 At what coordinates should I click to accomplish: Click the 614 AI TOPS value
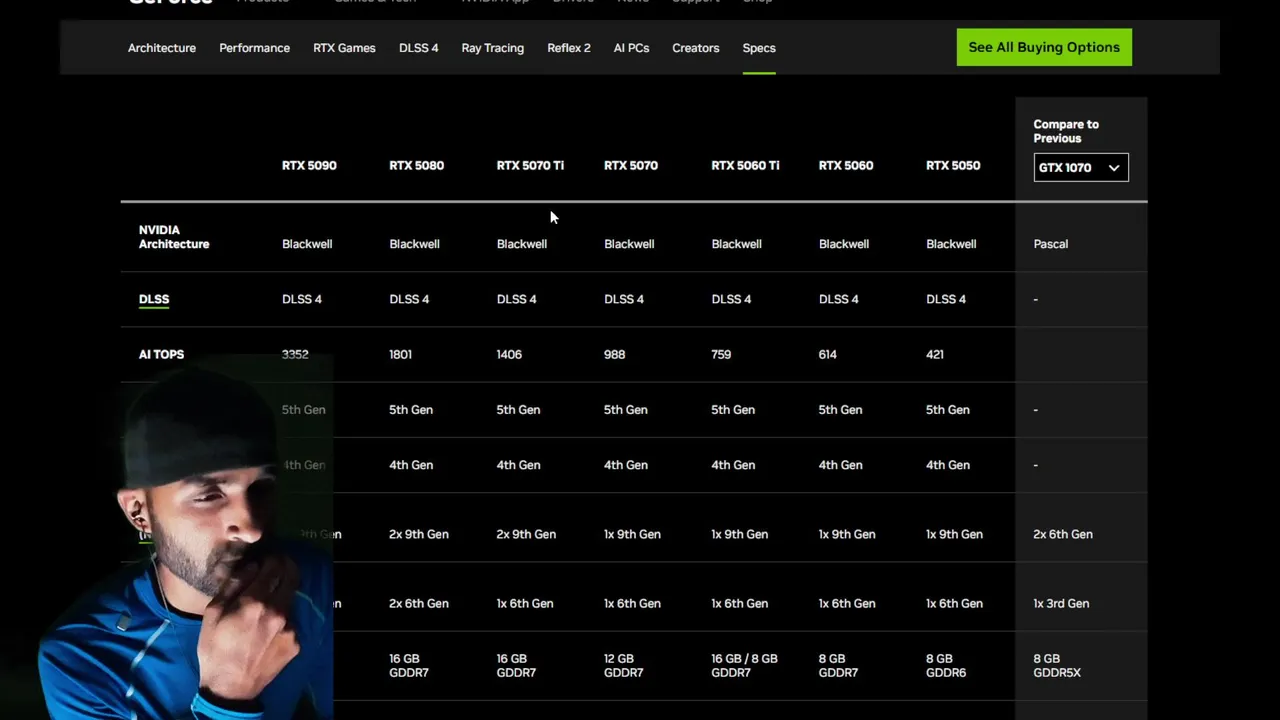coord(828,354)
